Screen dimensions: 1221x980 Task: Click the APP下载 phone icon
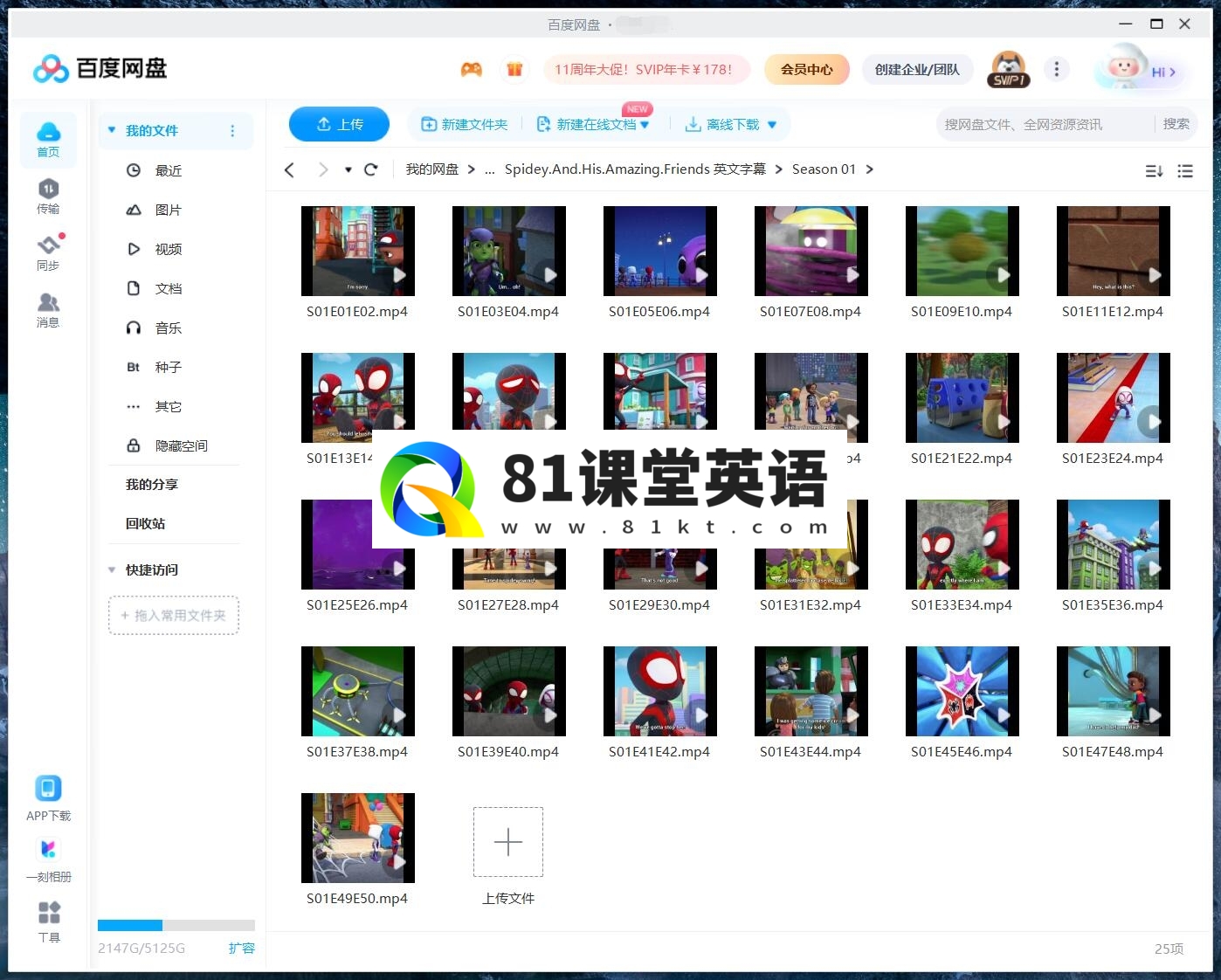[x=48, y=789]
